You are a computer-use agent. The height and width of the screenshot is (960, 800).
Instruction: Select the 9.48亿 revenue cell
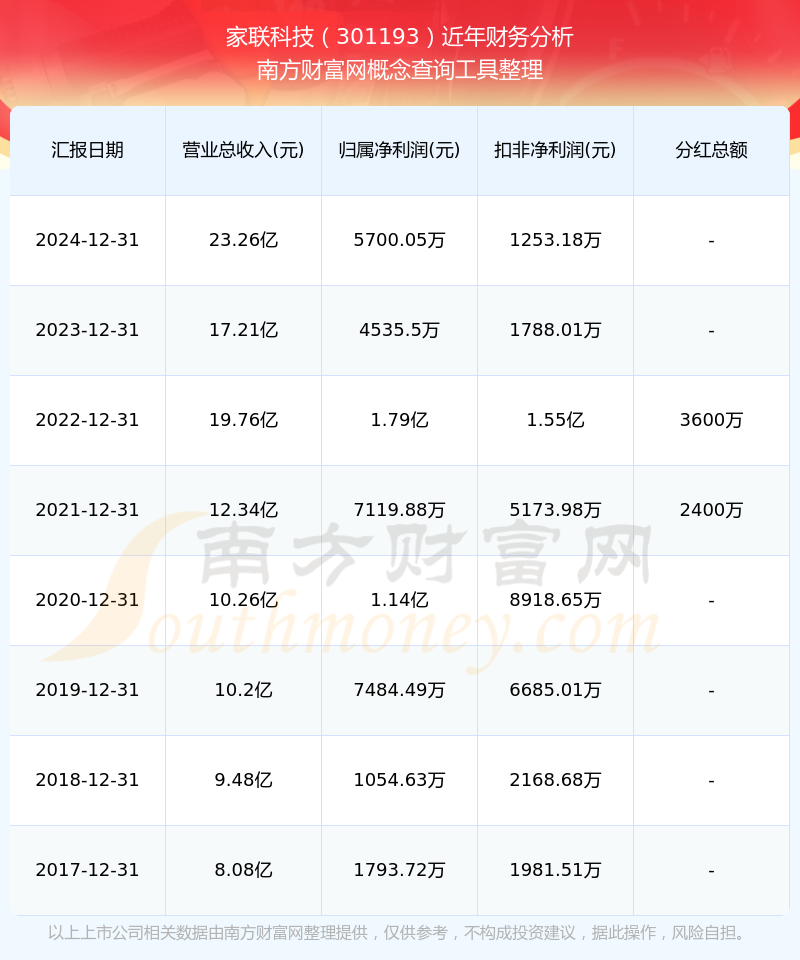(x=244, y=780)
